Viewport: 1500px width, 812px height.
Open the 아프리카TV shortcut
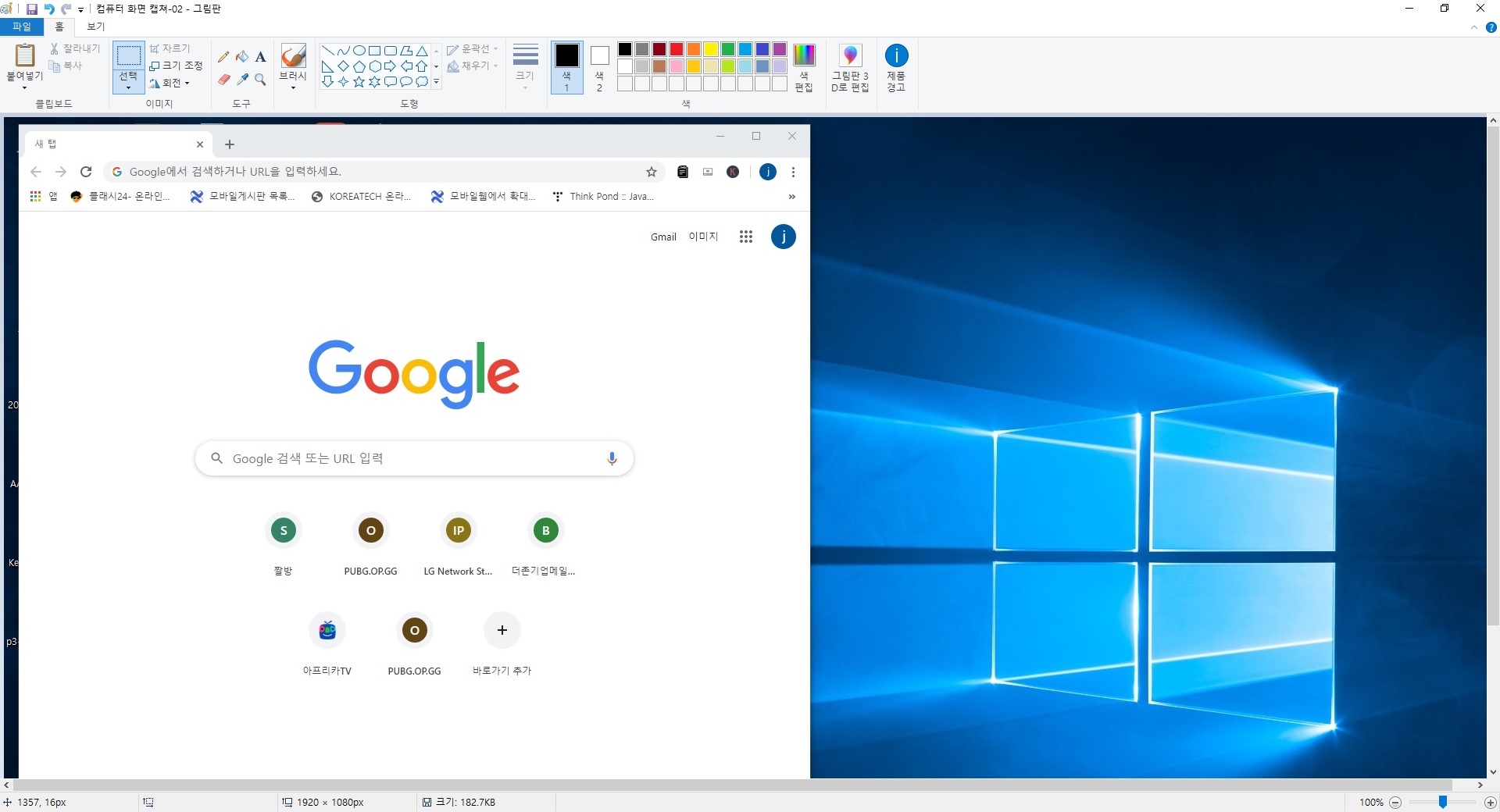click(327, 644)
